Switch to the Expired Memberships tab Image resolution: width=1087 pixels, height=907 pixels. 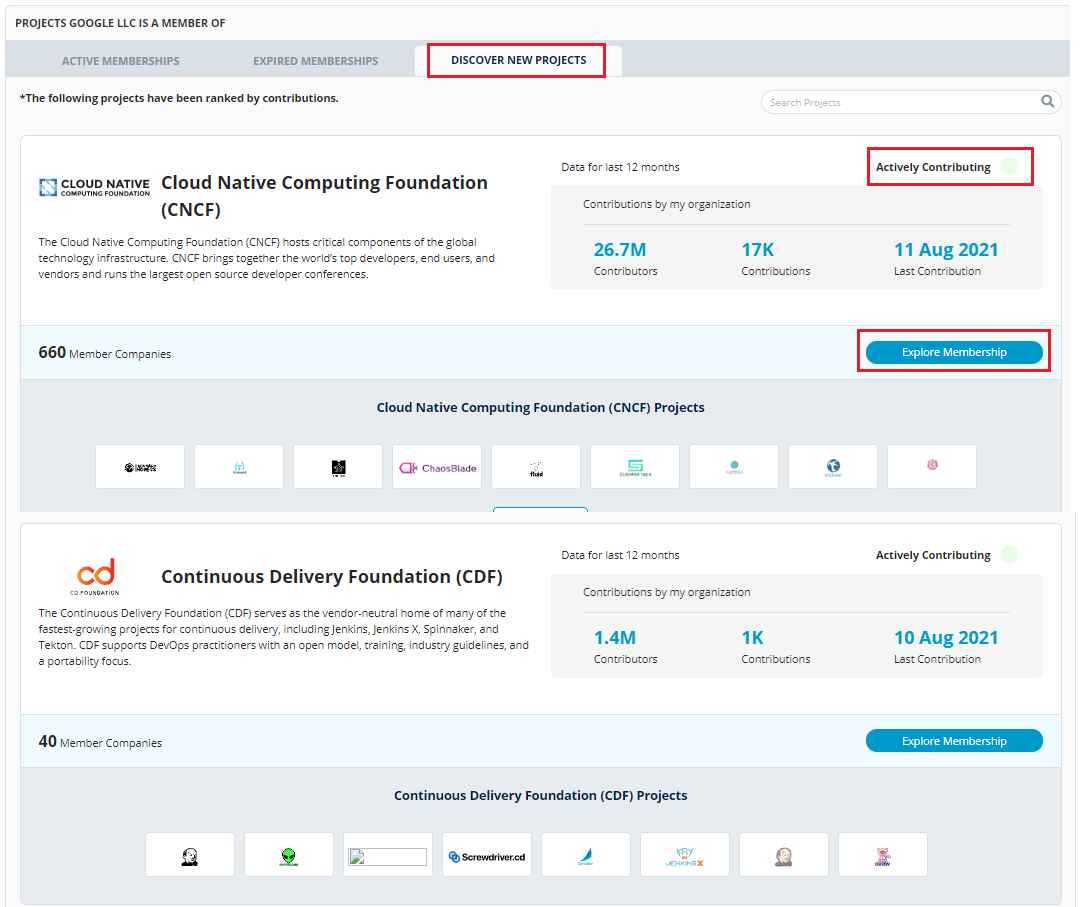315,61
